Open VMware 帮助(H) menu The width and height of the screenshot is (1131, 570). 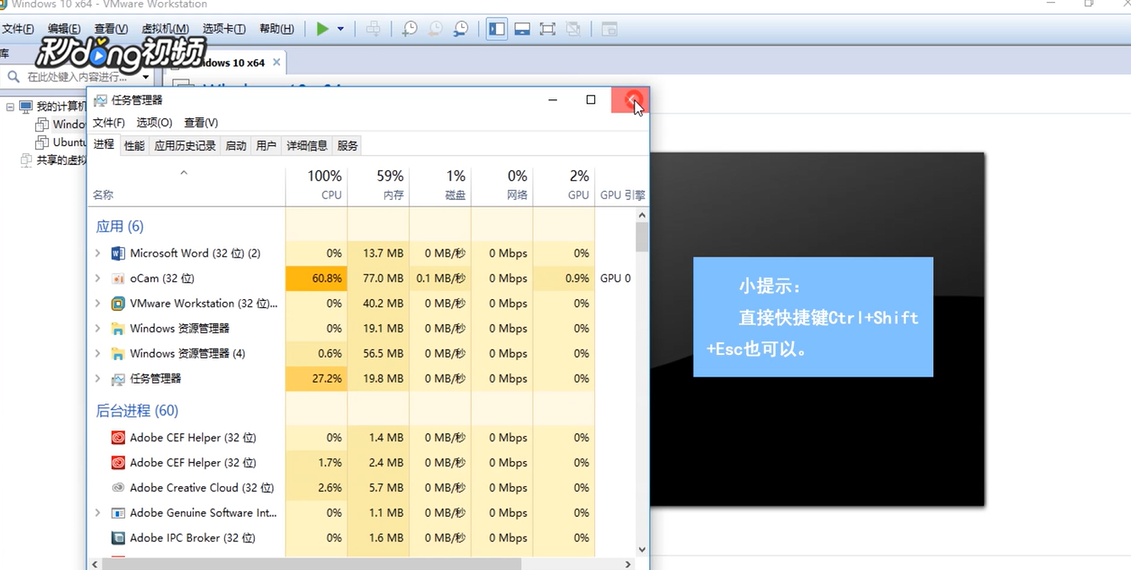[x=276, y=29]
